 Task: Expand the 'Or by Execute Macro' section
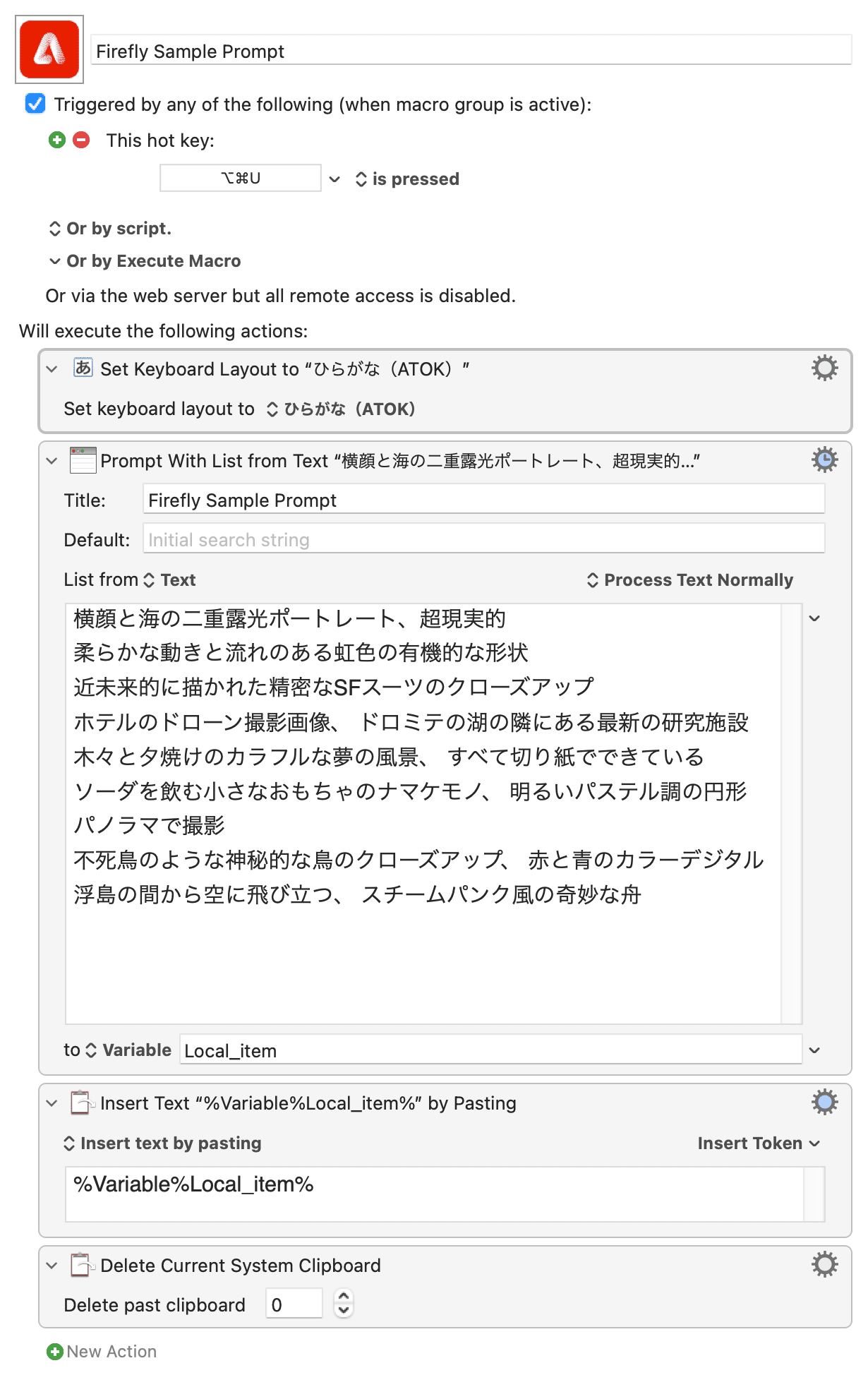[145, 260]
